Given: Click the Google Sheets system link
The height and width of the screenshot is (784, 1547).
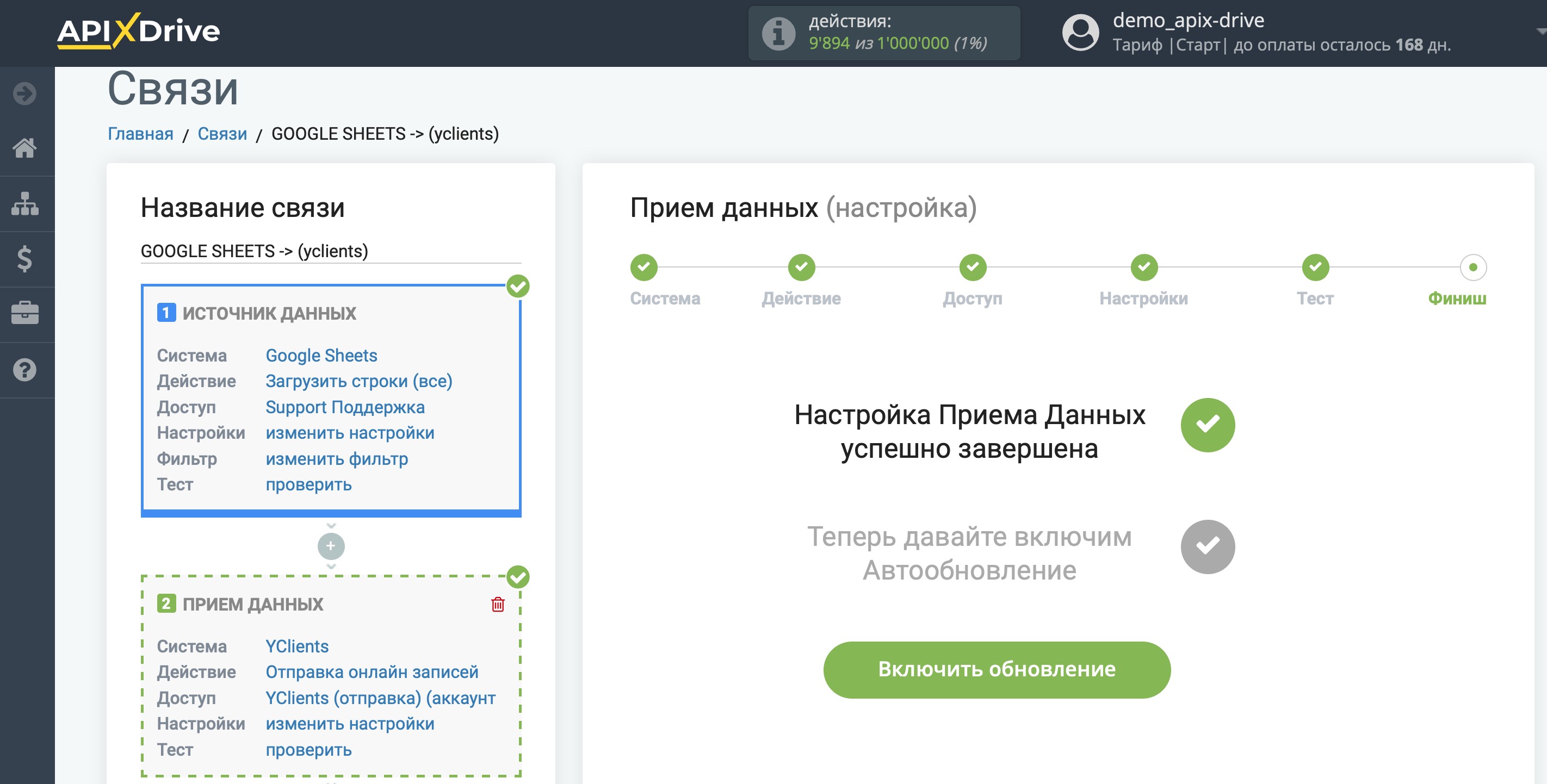Looking at the screenshot, I should click(321, 356).
